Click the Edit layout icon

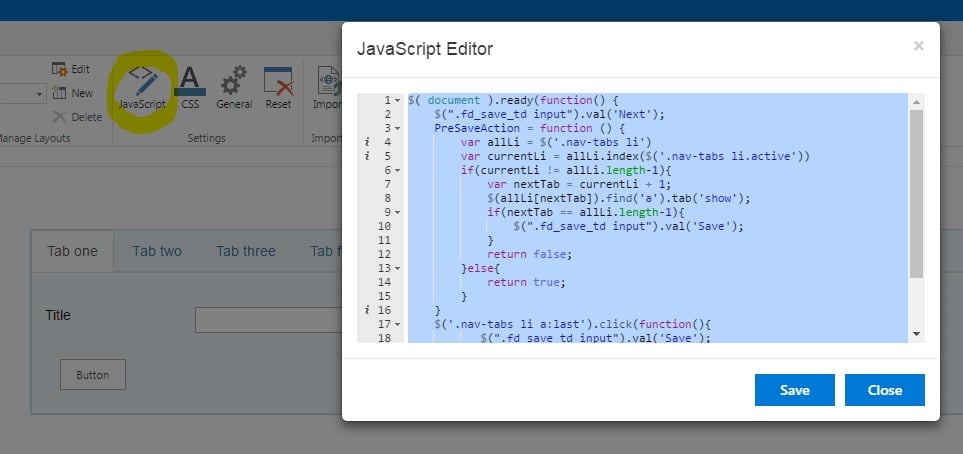pyautogui.click(x=71, y=69)
